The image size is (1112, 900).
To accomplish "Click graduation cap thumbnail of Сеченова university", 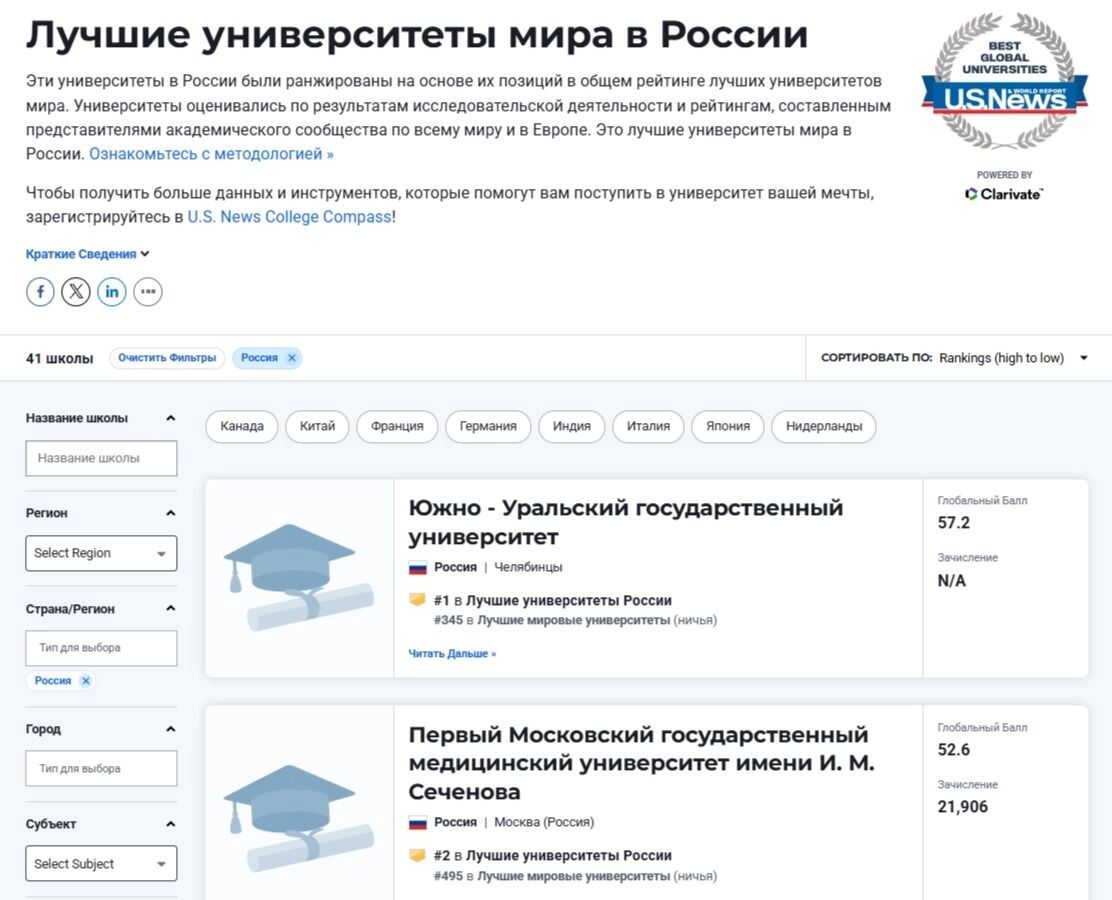I will tap(299, 819).
